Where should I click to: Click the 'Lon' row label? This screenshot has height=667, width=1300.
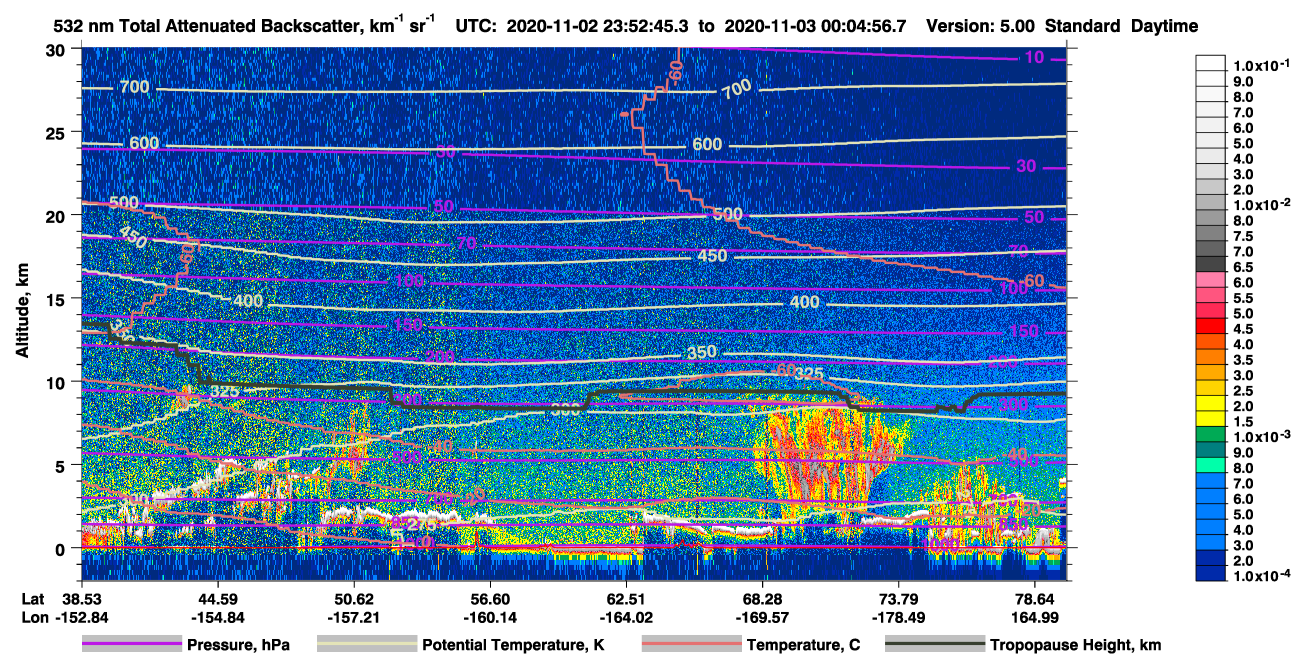click(x=34, y=617)
